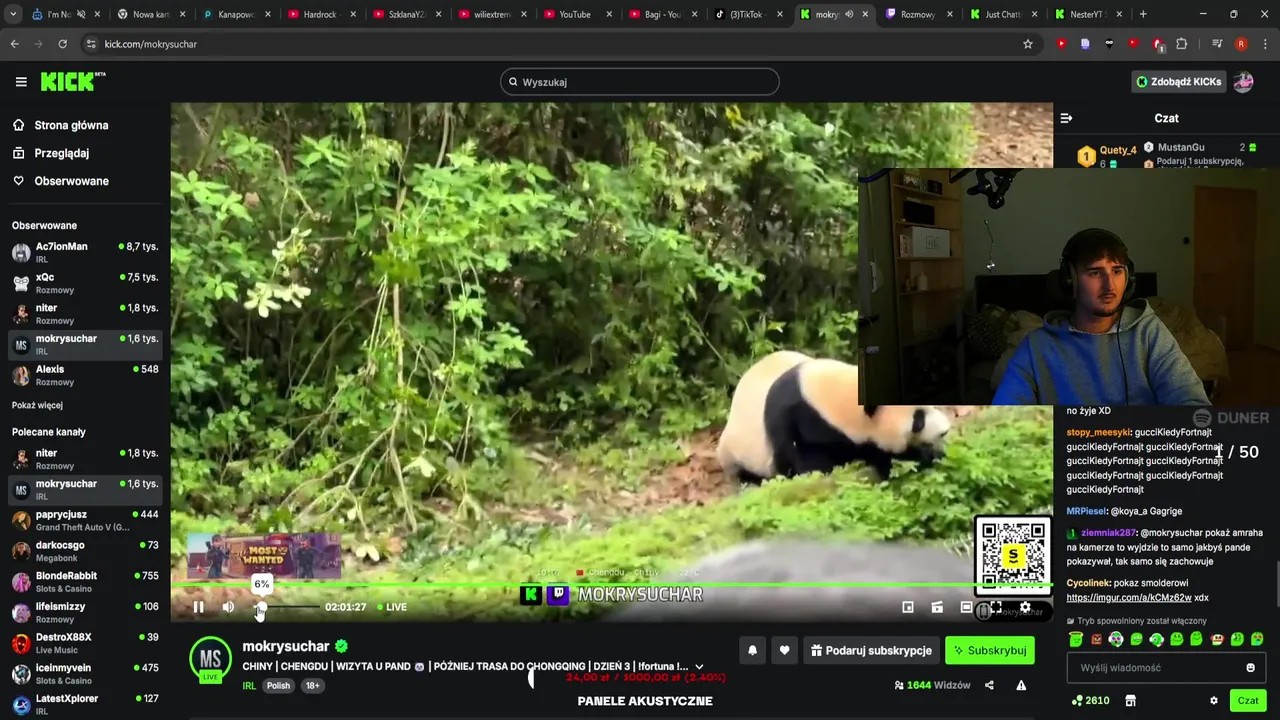Jump to LIVE in the player

click(391, 607)
